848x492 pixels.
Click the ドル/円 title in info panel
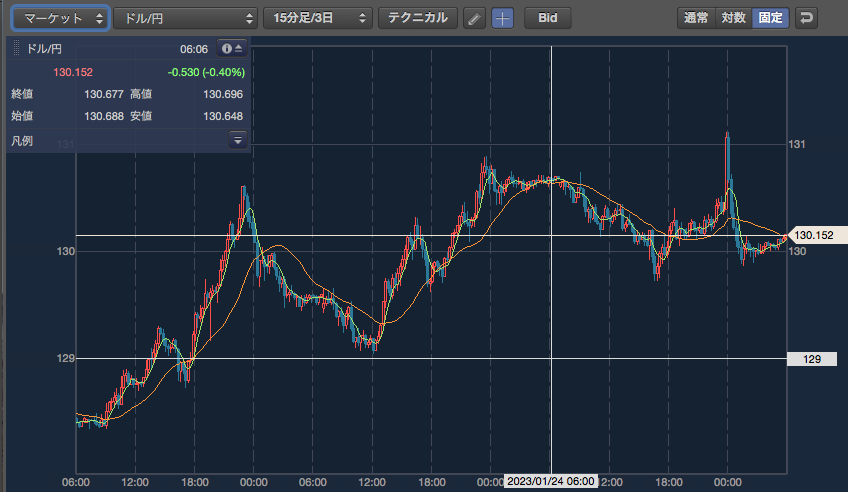pos(44,49)
